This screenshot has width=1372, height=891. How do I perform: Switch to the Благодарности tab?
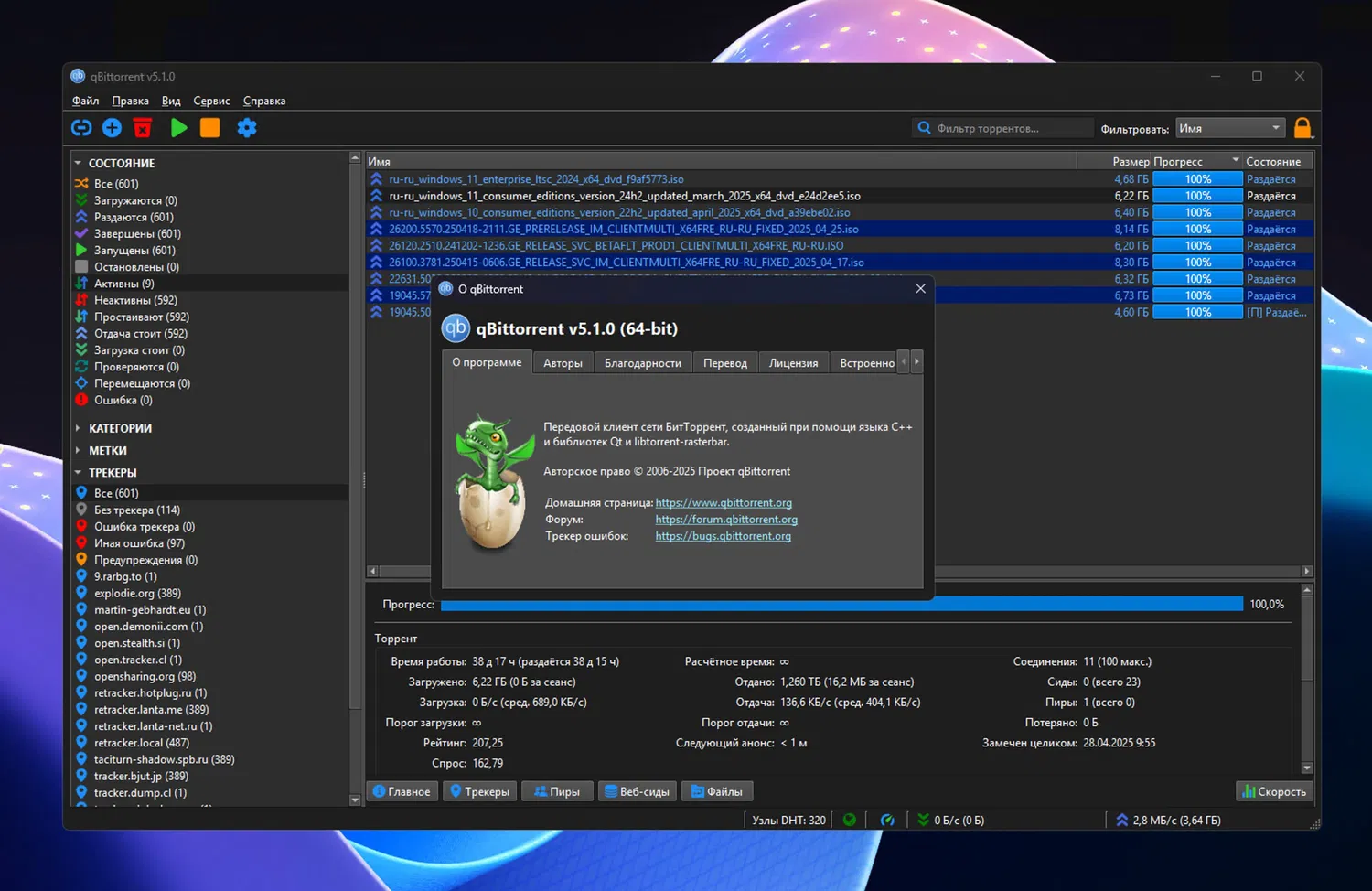(x=643, y=363)
